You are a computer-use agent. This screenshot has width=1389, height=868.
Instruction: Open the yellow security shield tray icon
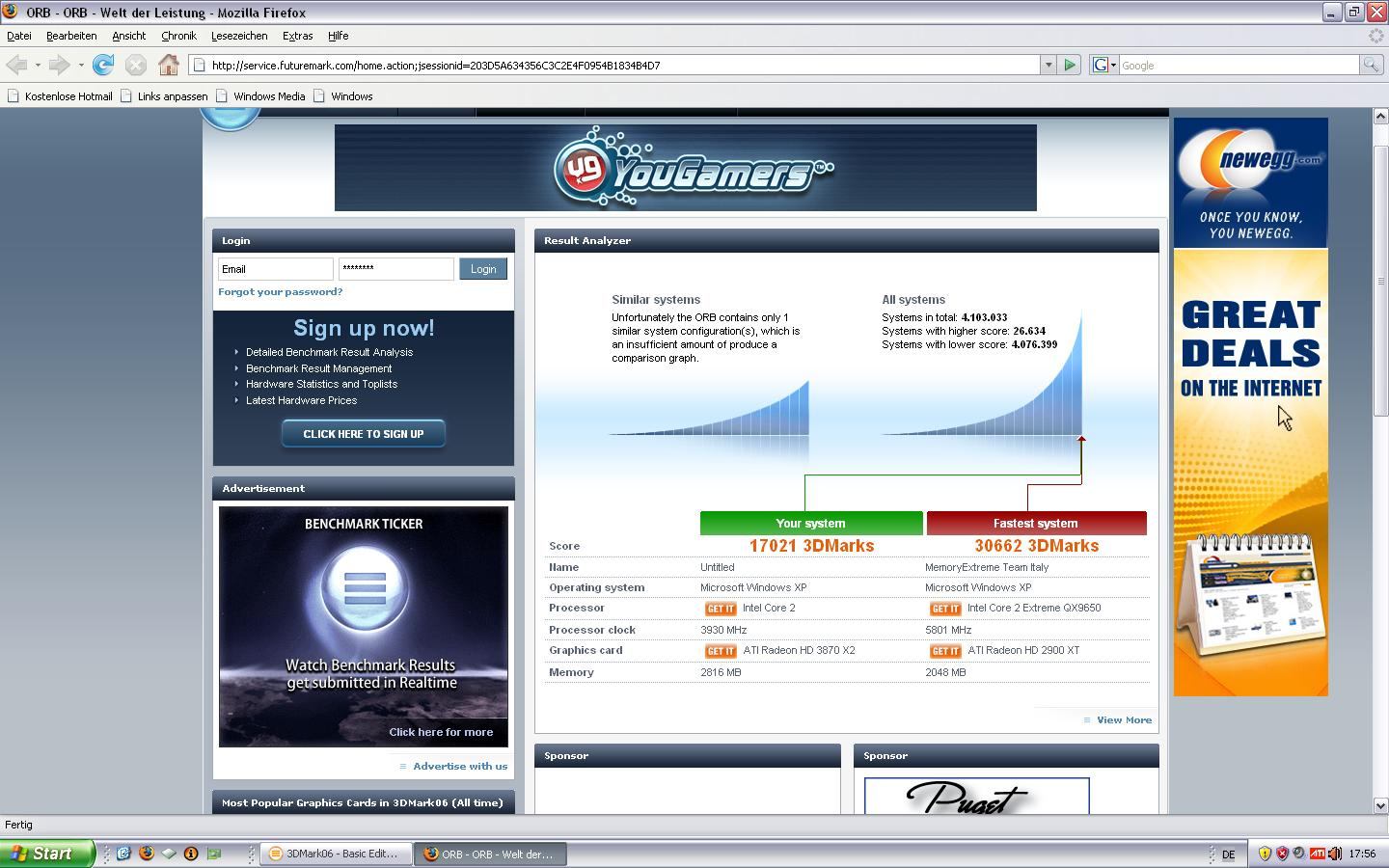[1265, 854]
